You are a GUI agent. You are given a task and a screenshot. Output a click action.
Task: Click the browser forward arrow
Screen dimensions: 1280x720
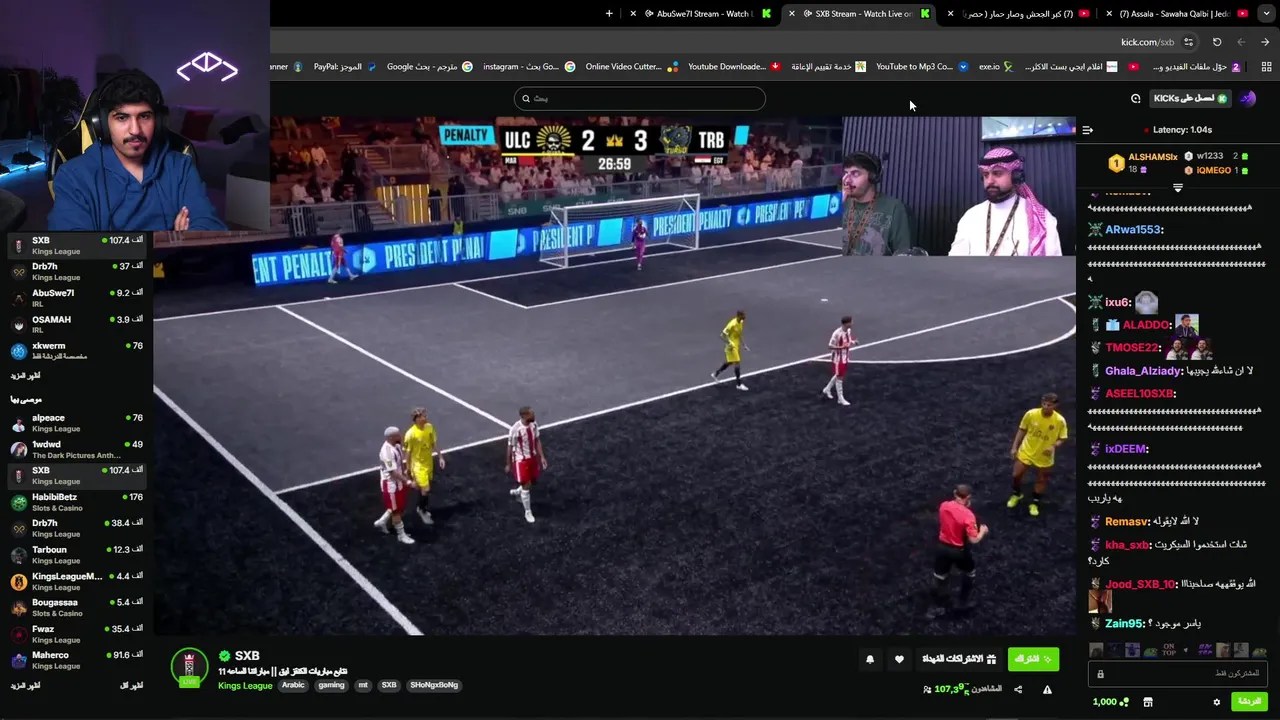coord(1265,42)
